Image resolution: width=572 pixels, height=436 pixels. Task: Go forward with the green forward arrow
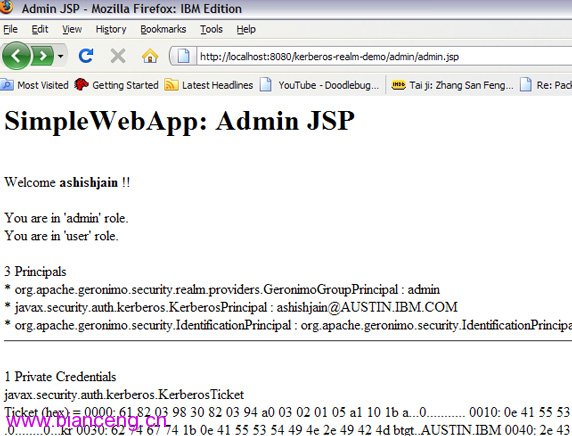(43, 56)
